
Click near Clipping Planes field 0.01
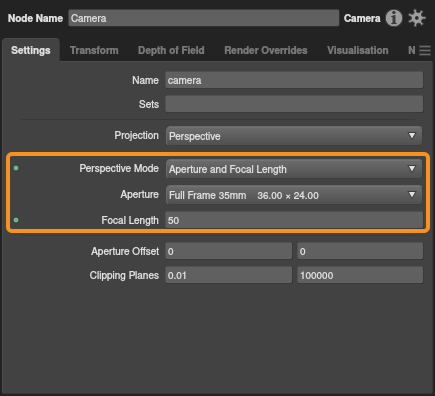click(229, 275)
